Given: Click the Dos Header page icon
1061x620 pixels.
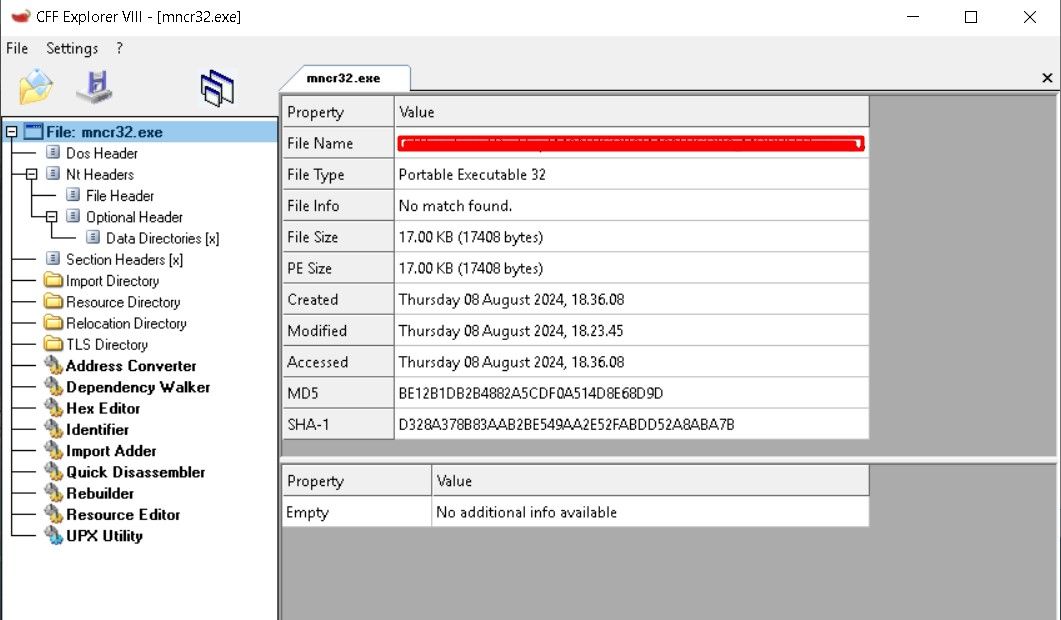Looking at the screenshot, I should pyautogui.click(x=53, y=152).
